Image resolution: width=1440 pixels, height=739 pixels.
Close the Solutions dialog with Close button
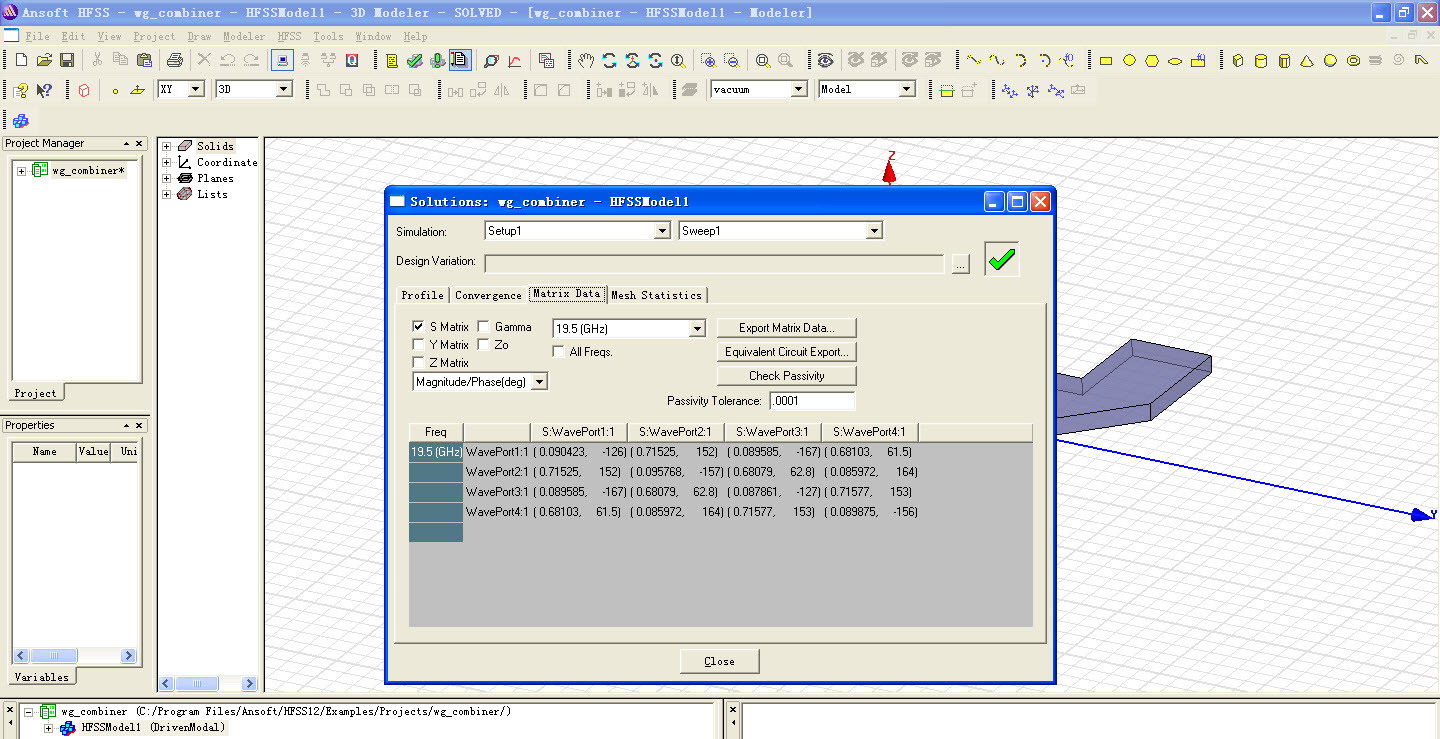coord(719,661)
